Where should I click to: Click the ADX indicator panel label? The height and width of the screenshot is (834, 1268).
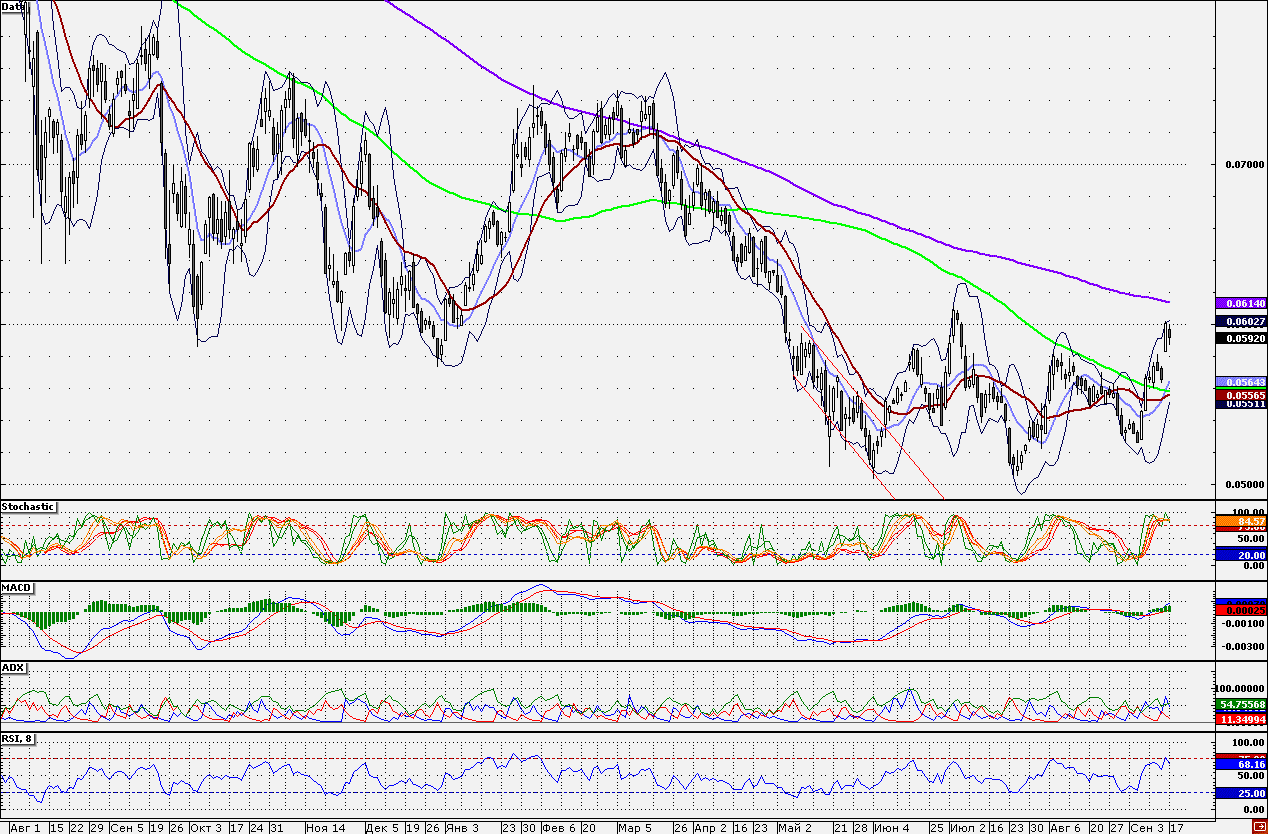[x=14, y=667]
